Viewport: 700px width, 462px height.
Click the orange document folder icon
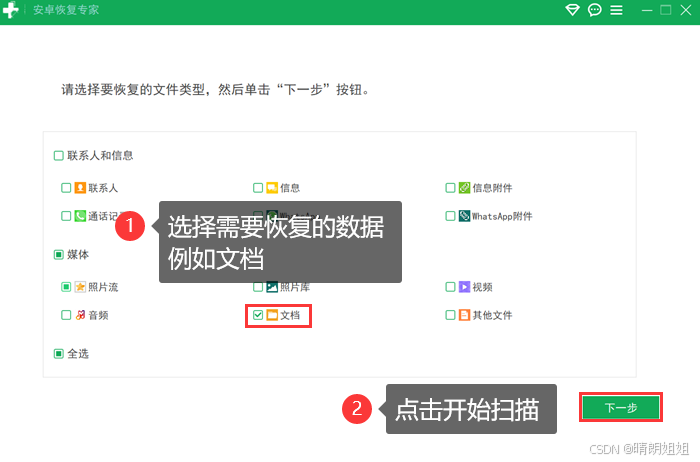click(x=272, y=315)
